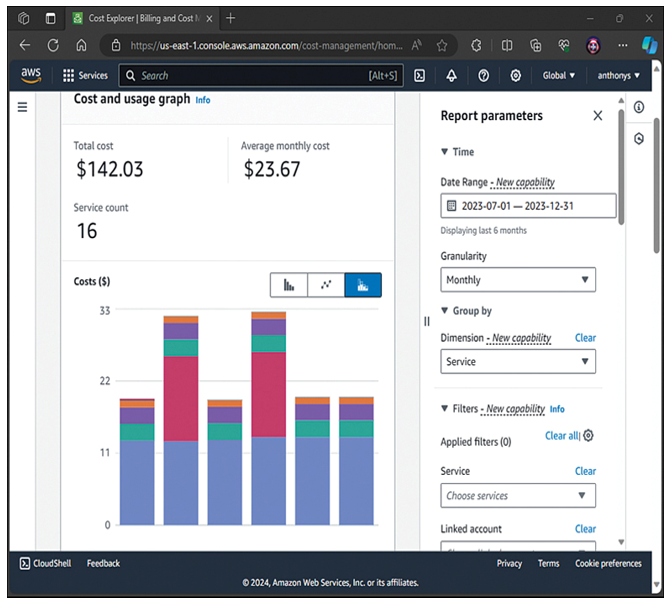Open the Terms link
The image size is (669, 604).
[x=548, y=563]
